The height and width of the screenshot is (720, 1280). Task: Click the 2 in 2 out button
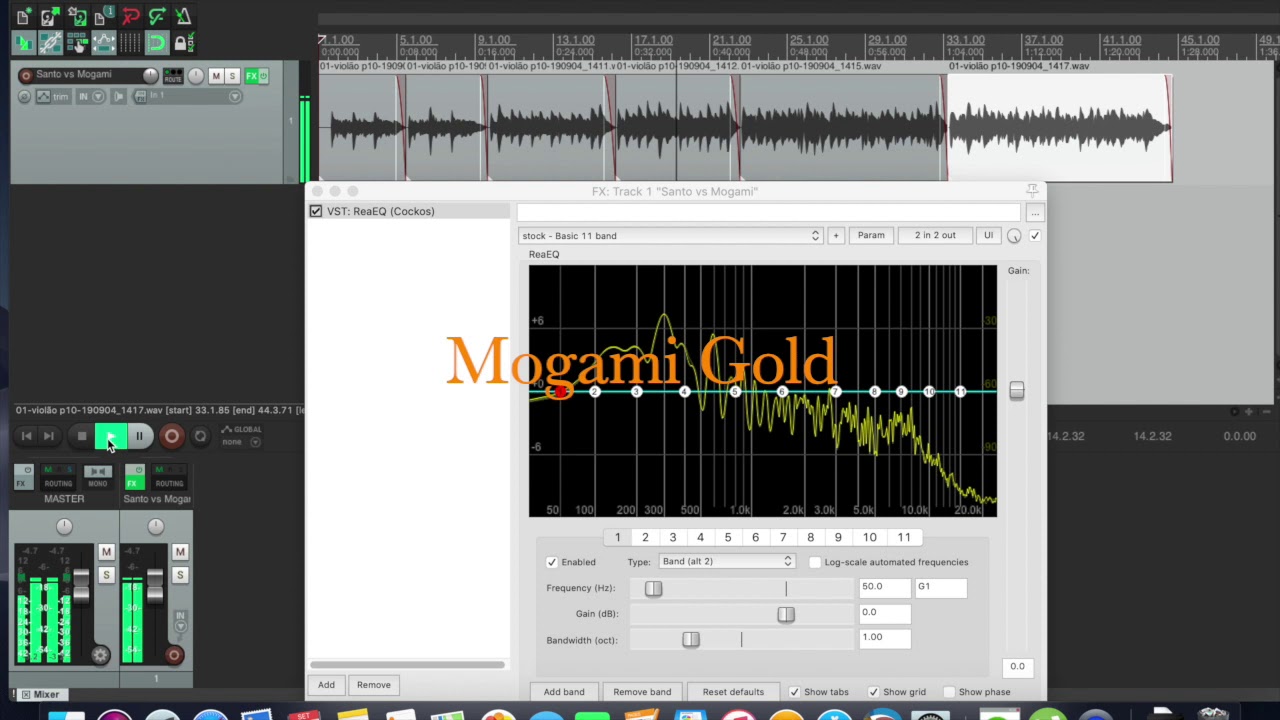935,236
